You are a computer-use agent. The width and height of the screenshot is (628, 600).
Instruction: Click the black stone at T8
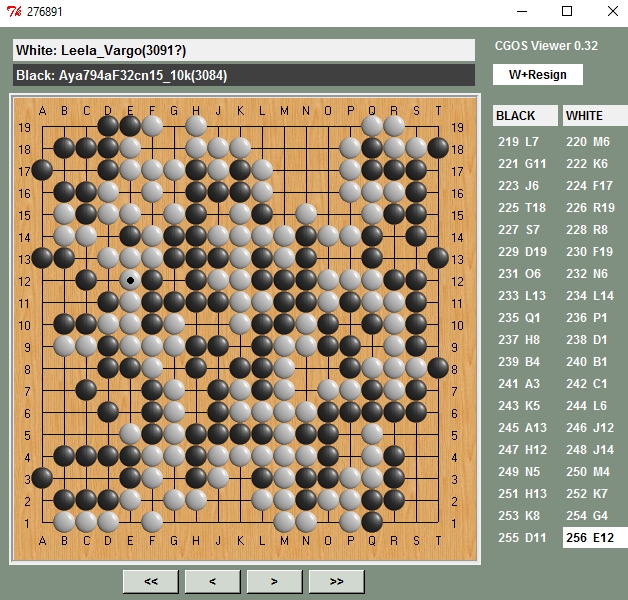(438, 368)
